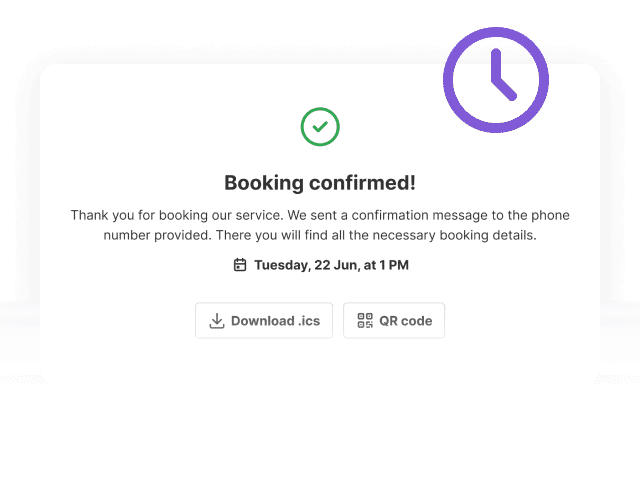Screen dimensions: 640x480
Task: Click the word "Download" on the button
Action: (262, 321)
